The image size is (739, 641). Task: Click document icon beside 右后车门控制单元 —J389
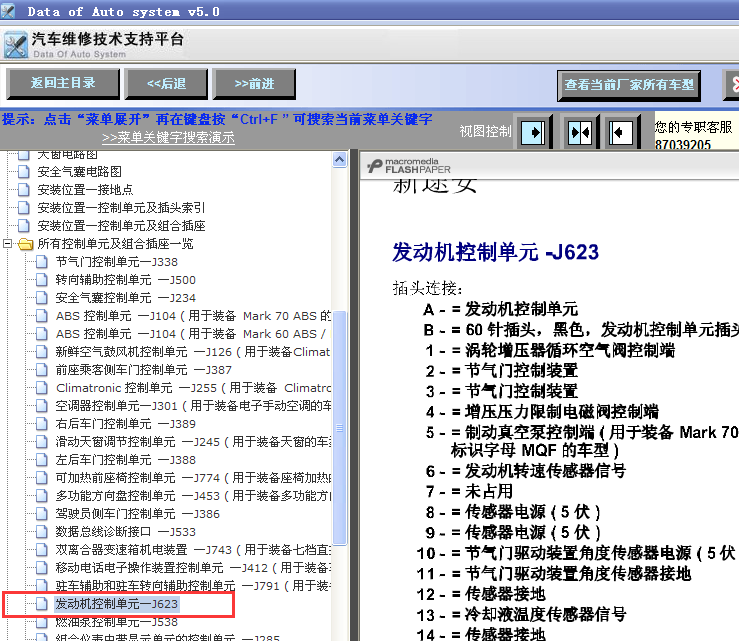click(42, 424)
